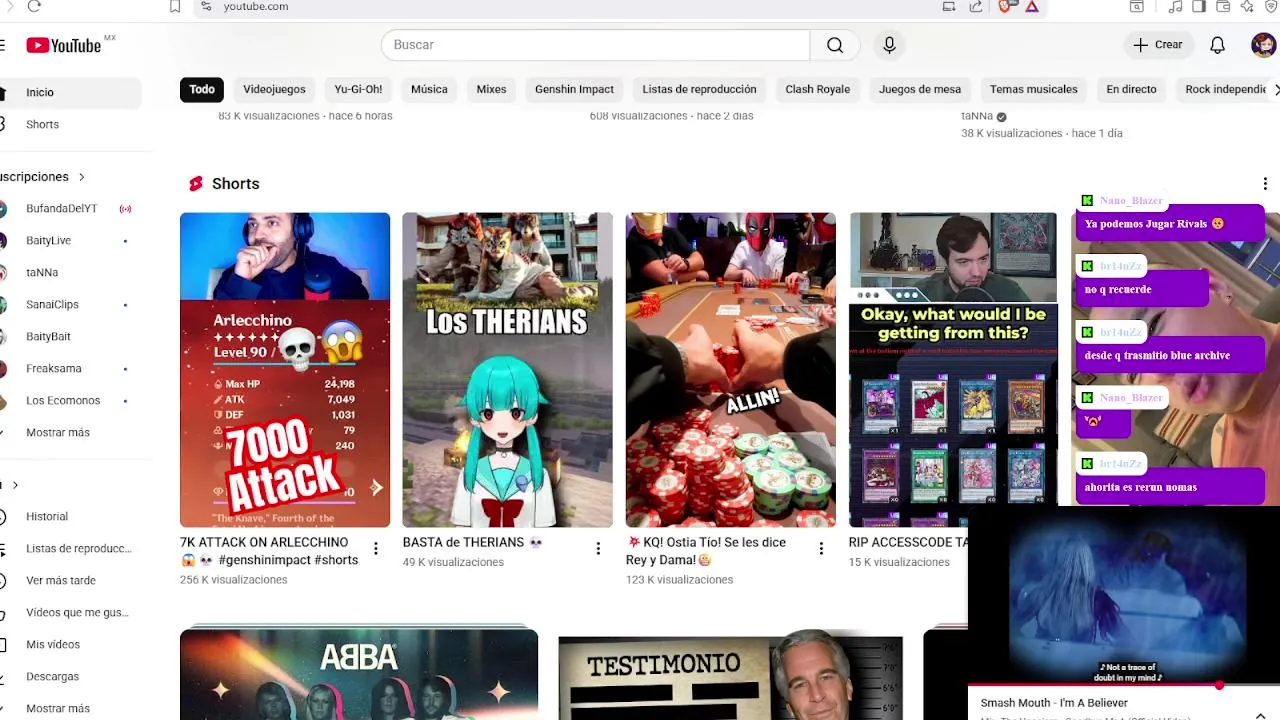The width and height of the screenshot is (1280, 720).
Task: Select the Genshin Impact filter chip
Action: click(x=574, y=89)
